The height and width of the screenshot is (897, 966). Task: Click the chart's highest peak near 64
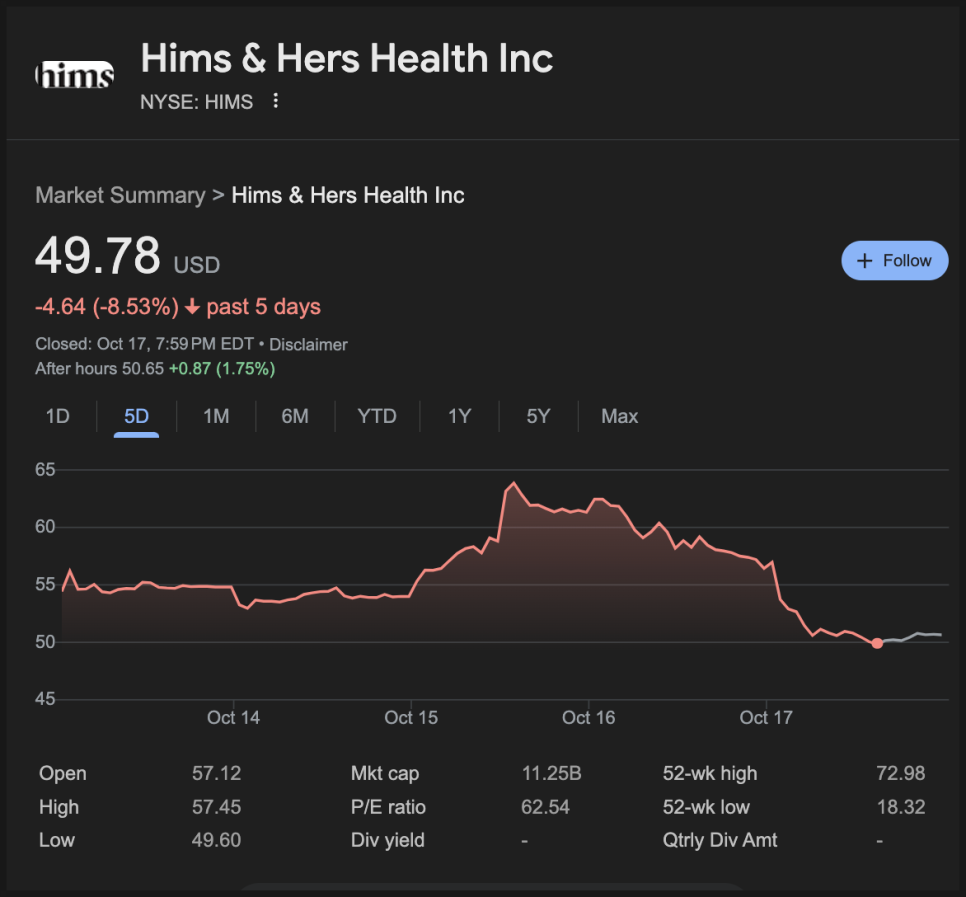[x=514, y=484]
